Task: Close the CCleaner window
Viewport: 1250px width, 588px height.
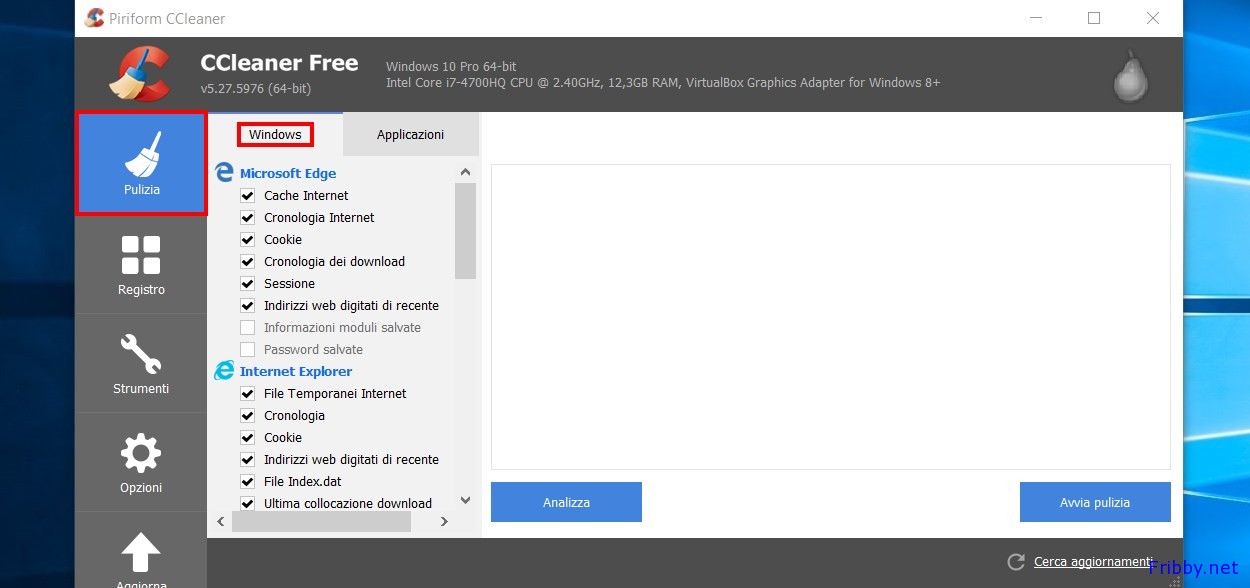Action: (1153, 18)
